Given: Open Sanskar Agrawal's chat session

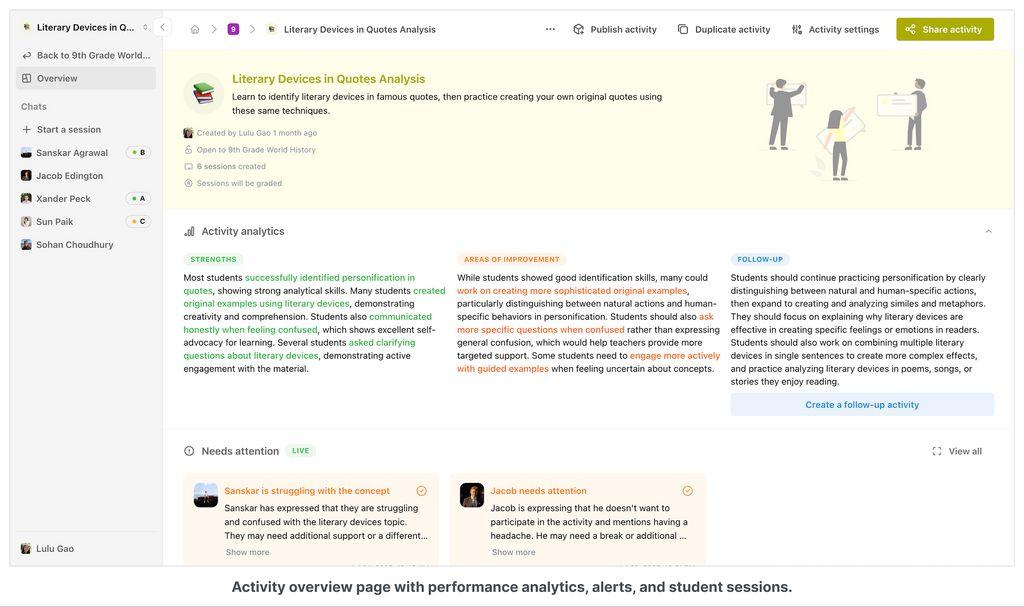Looking at the screenshot, I should point(86,153).
